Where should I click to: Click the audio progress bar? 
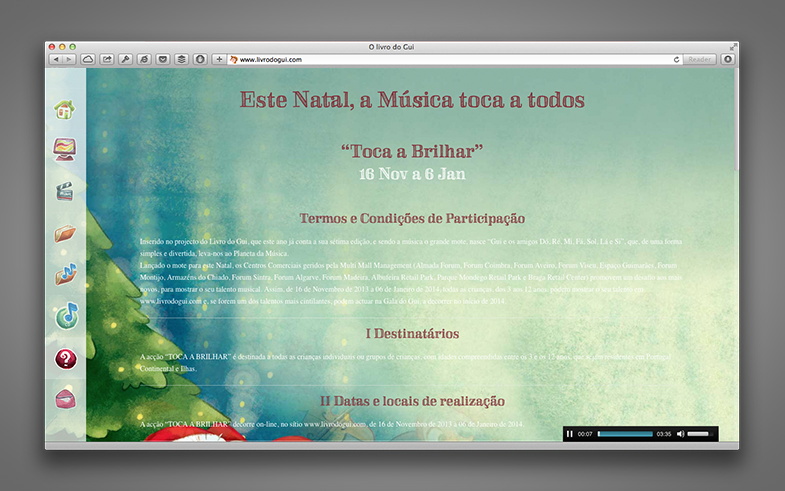pyautogui.click(x=625, y=434)
